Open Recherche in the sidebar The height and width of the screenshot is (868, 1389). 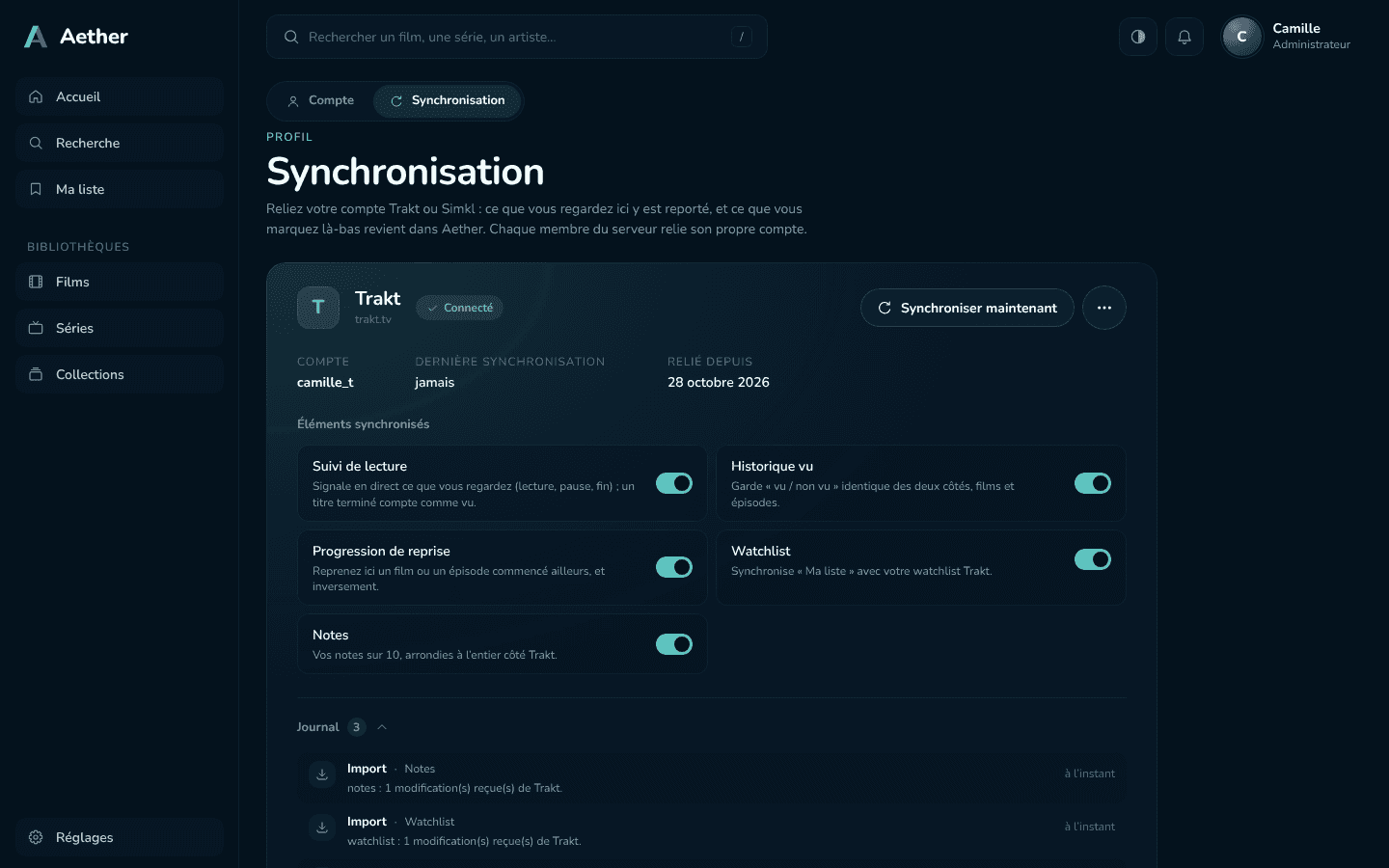pyautogui.click(x=120, y=143)
